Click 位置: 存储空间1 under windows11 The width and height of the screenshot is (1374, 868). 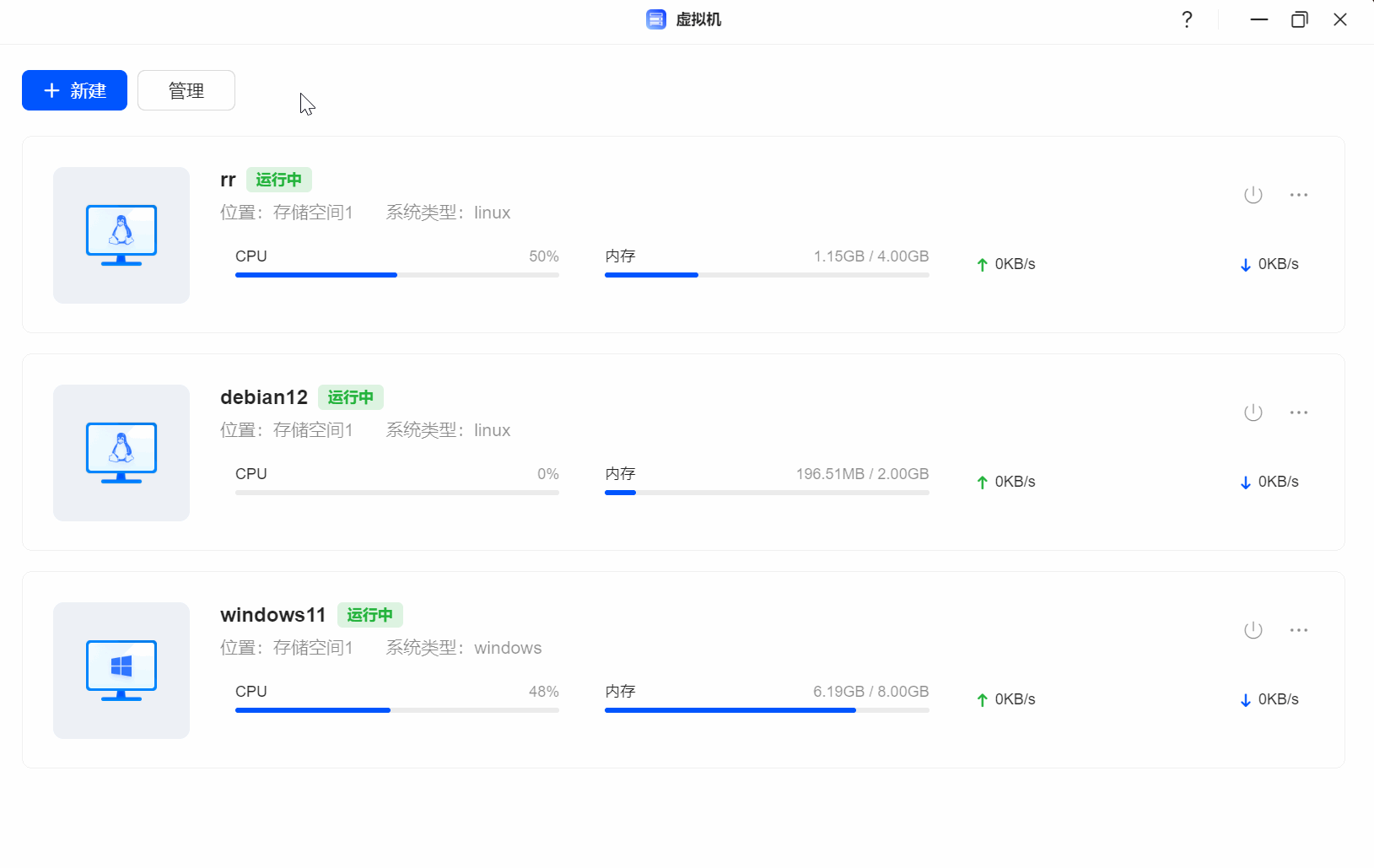click(287, 648)
